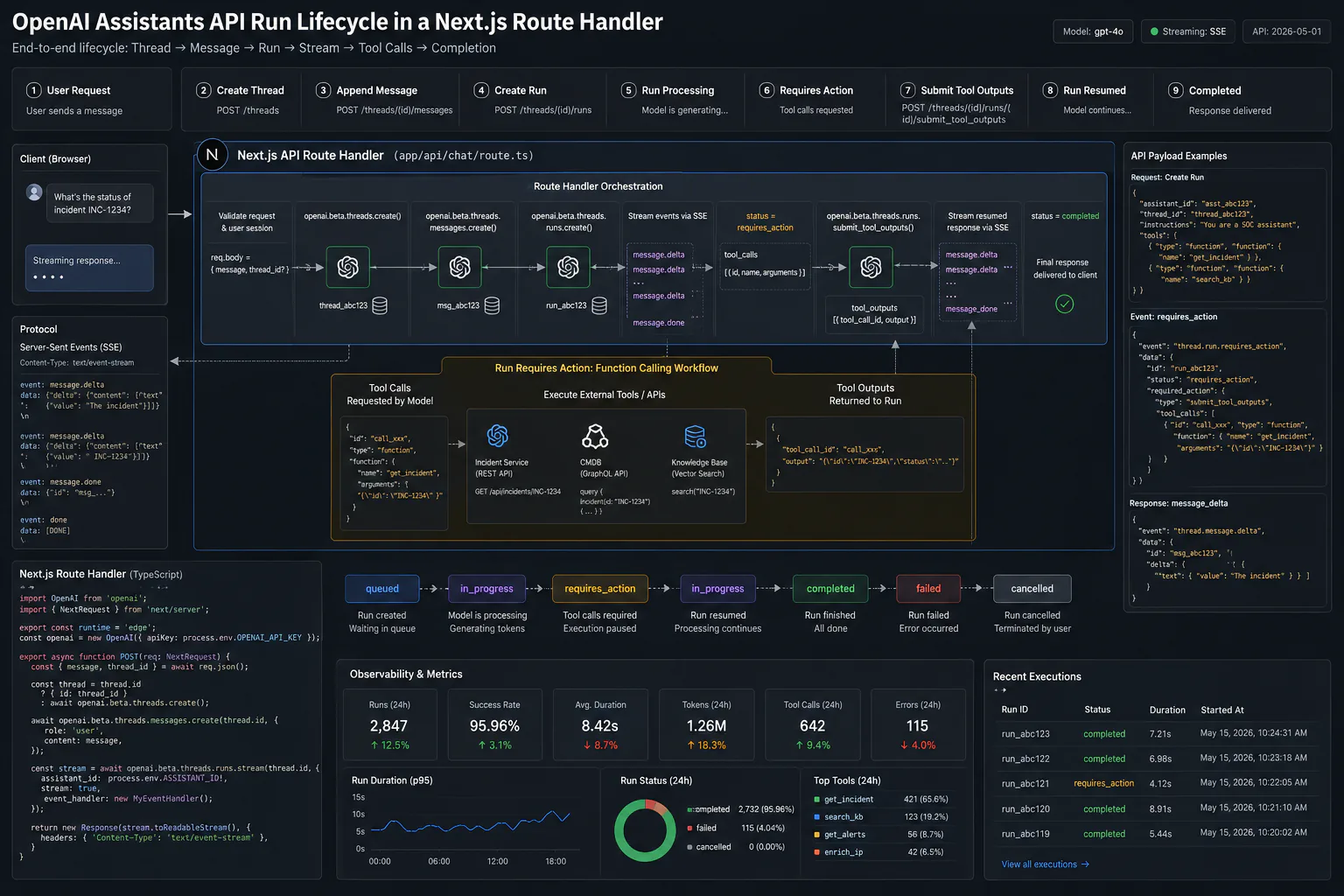
Task: Click the incident INC-1234 chat message
Action: pyautogui.click(x=100, y=203)
